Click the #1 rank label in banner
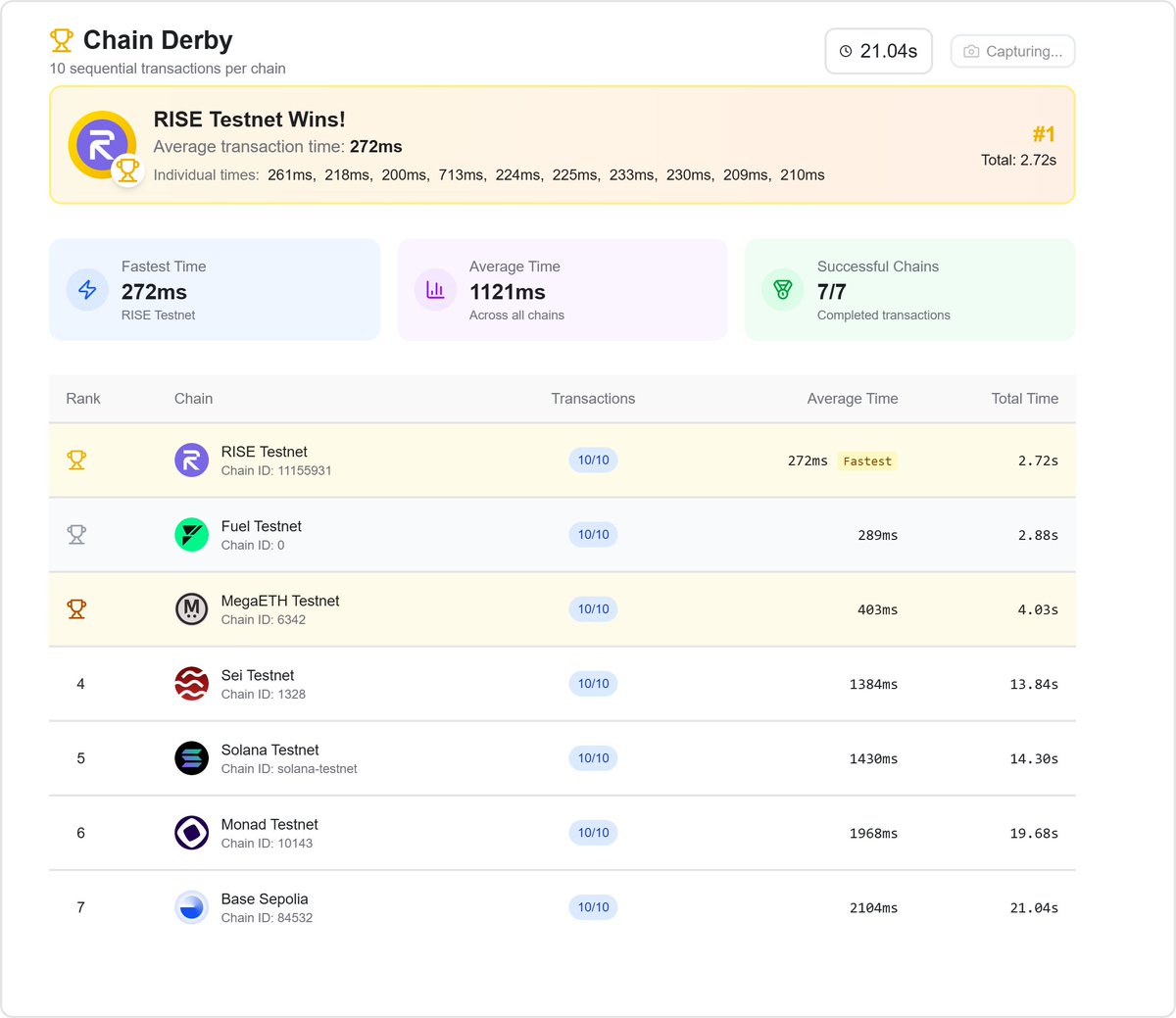 coord(1044,134)
